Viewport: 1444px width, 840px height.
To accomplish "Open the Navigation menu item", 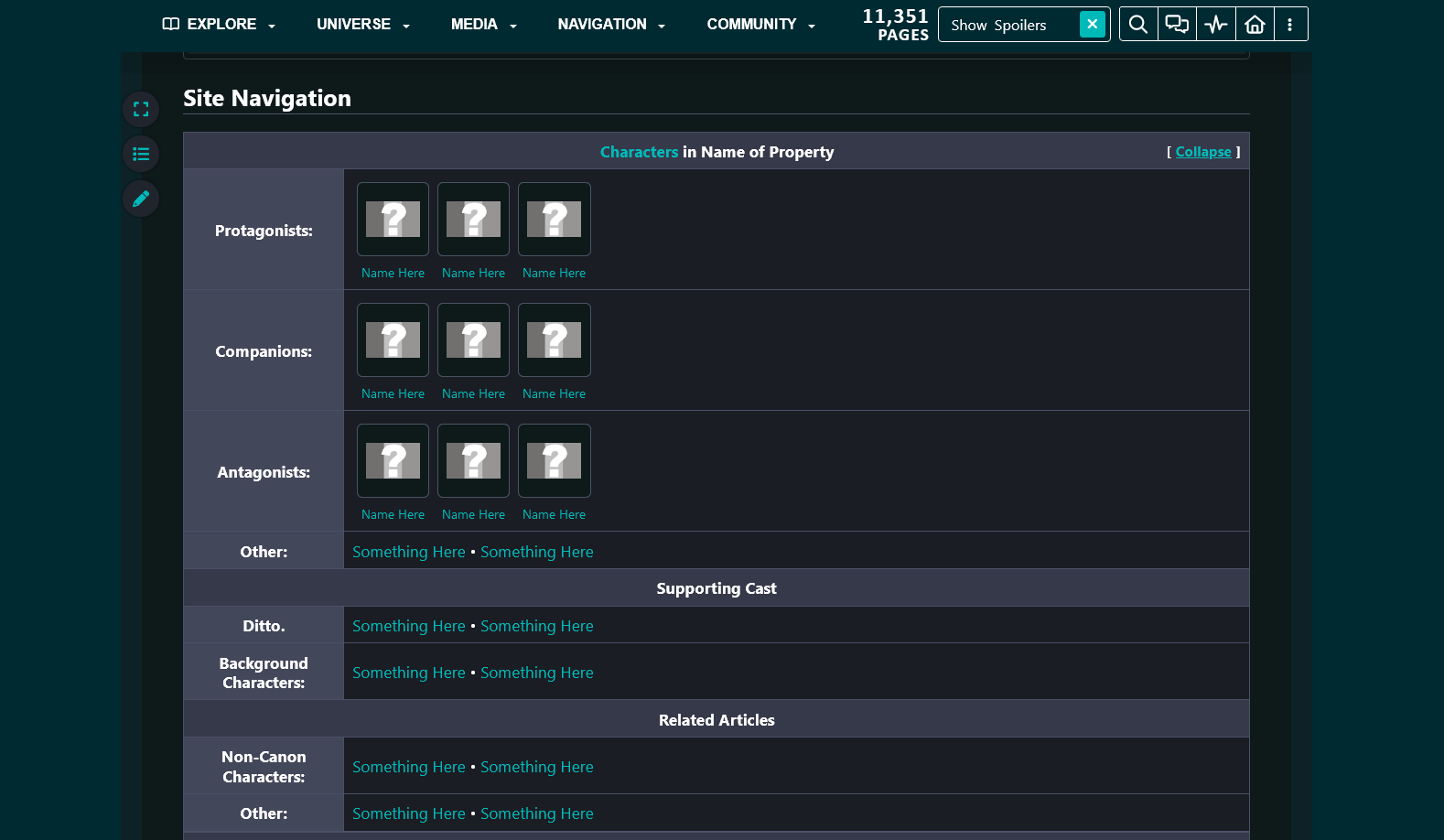I will 611,25.
